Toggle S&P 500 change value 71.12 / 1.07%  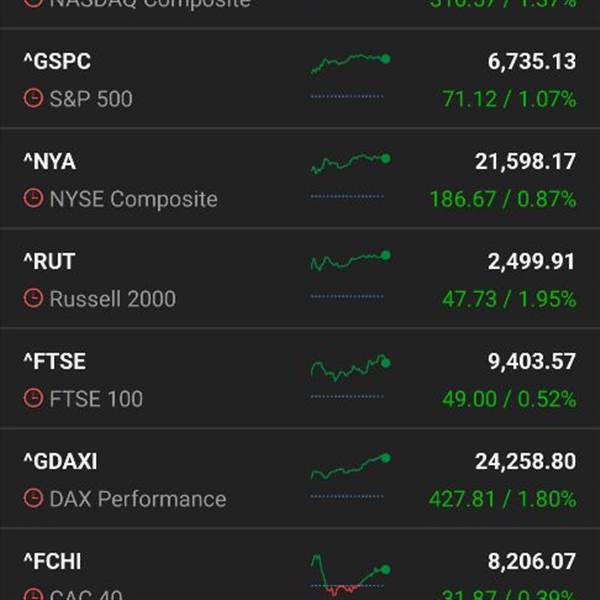pyautogui.click(x=508, y=99)
